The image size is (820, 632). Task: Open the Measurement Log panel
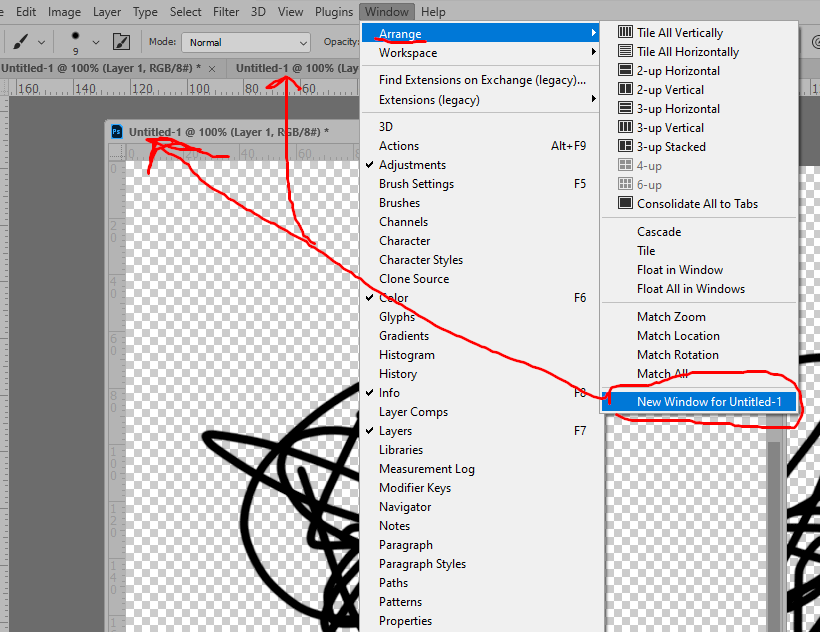480,469
